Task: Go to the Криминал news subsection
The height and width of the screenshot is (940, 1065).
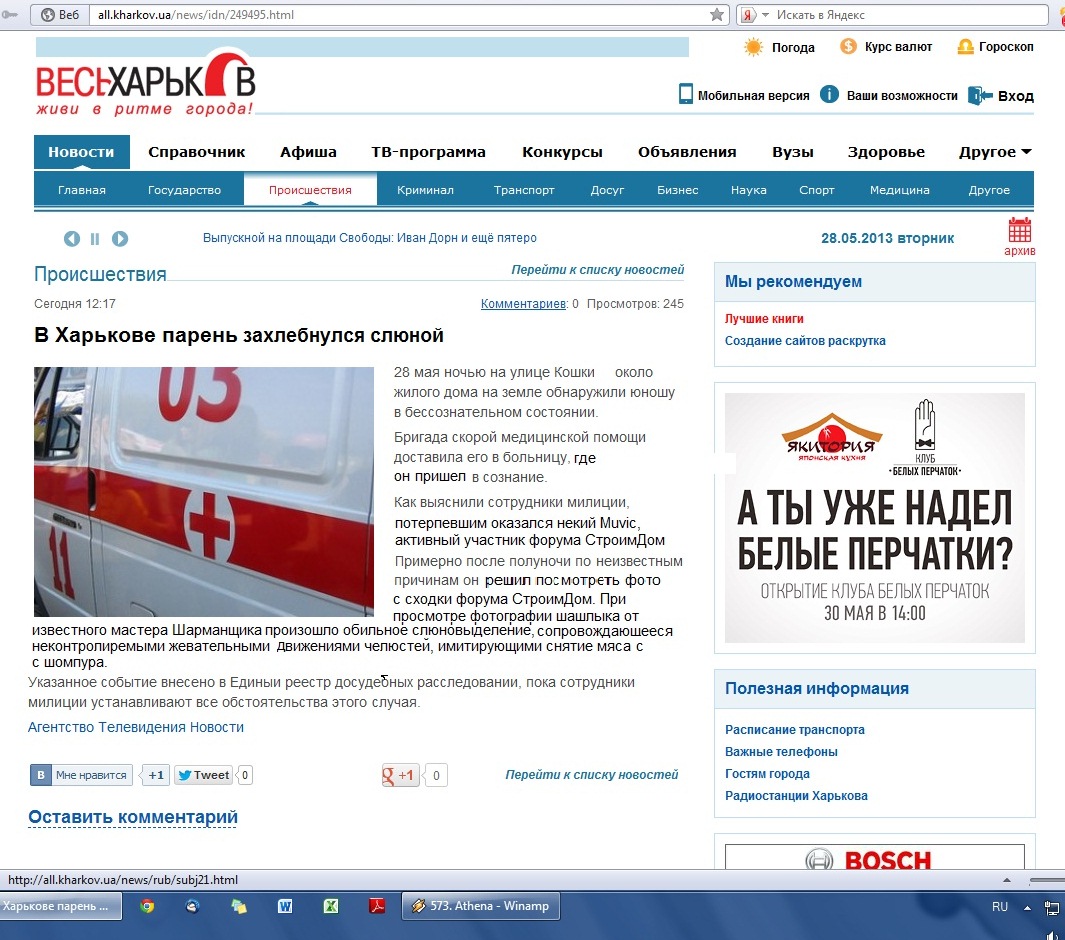Action: 425,190
